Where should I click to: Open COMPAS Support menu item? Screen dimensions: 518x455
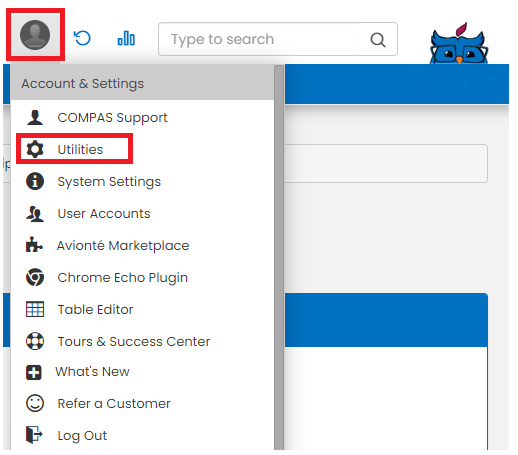(112, 118)
